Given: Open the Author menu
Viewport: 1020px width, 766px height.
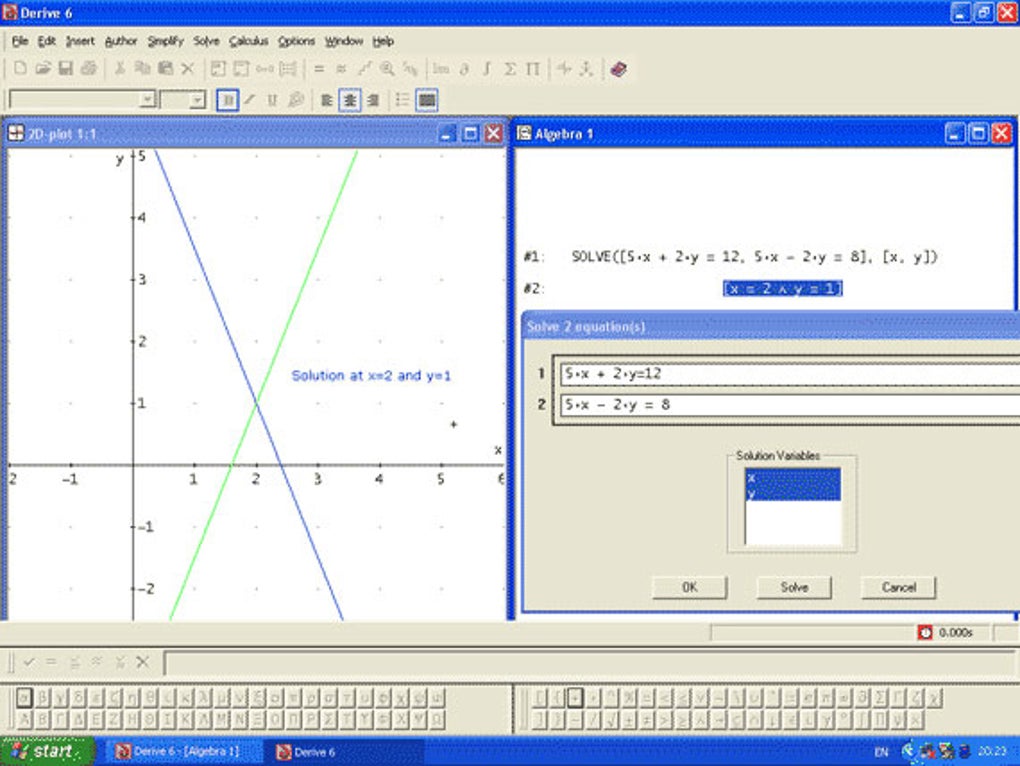Looking at the screenshot, I should (x=121, y=41).
